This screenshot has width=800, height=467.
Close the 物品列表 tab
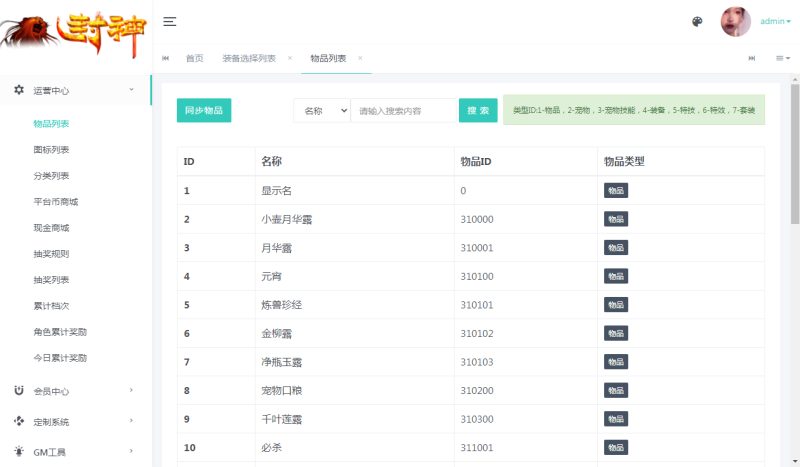pyautogui.click(x=360, y=58)
